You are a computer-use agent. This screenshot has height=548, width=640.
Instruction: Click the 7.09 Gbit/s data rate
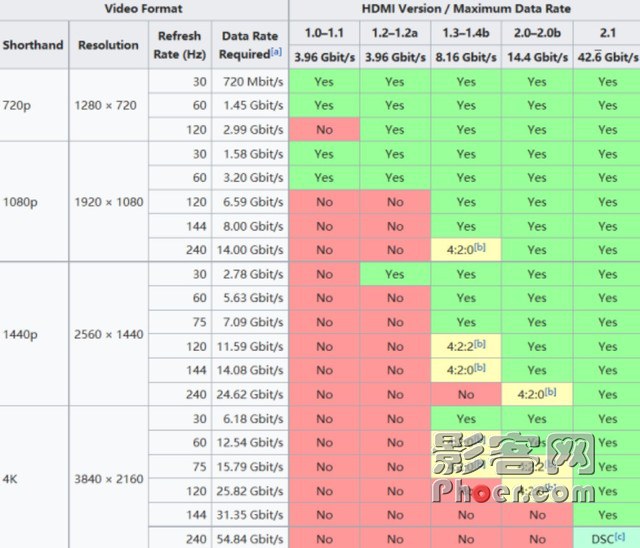pyautogui.click(x=253, y=322)
